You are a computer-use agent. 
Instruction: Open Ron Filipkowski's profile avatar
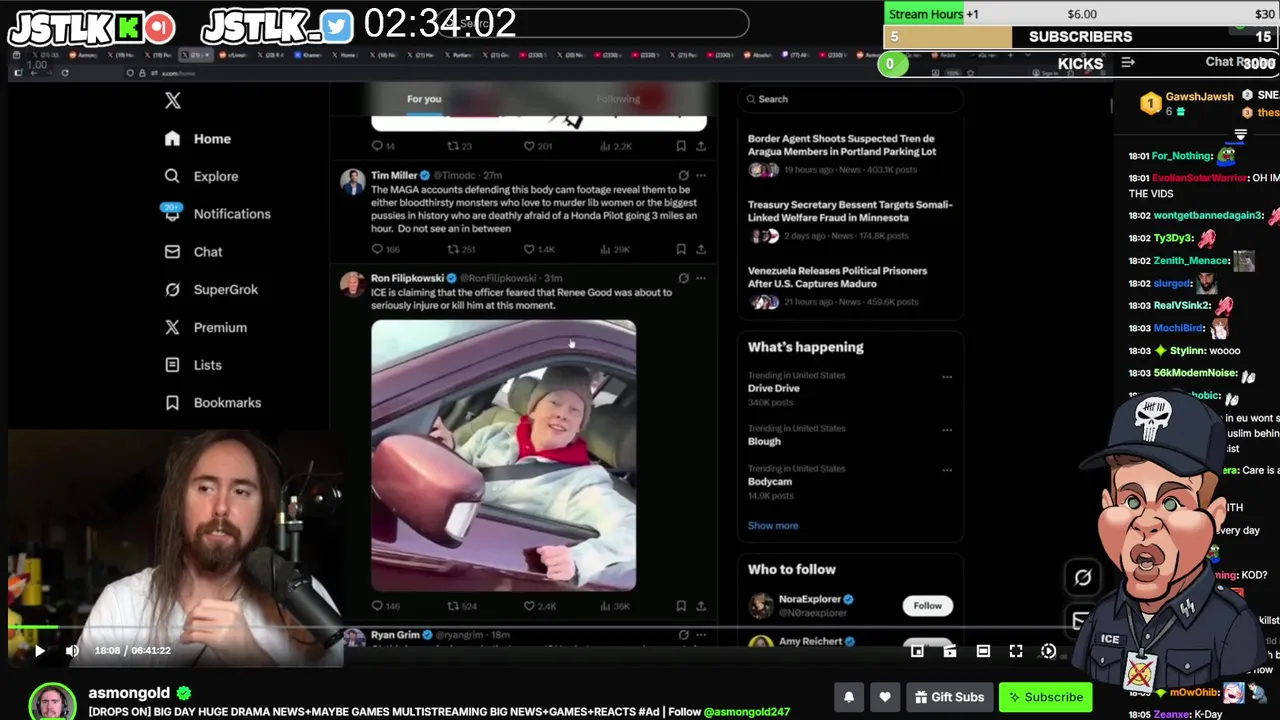point(352,284)
